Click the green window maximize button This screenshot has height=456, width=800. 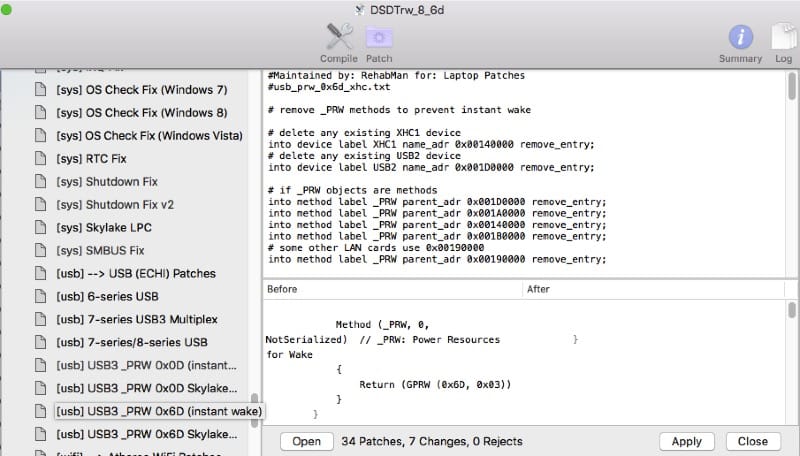click(7, 10)
